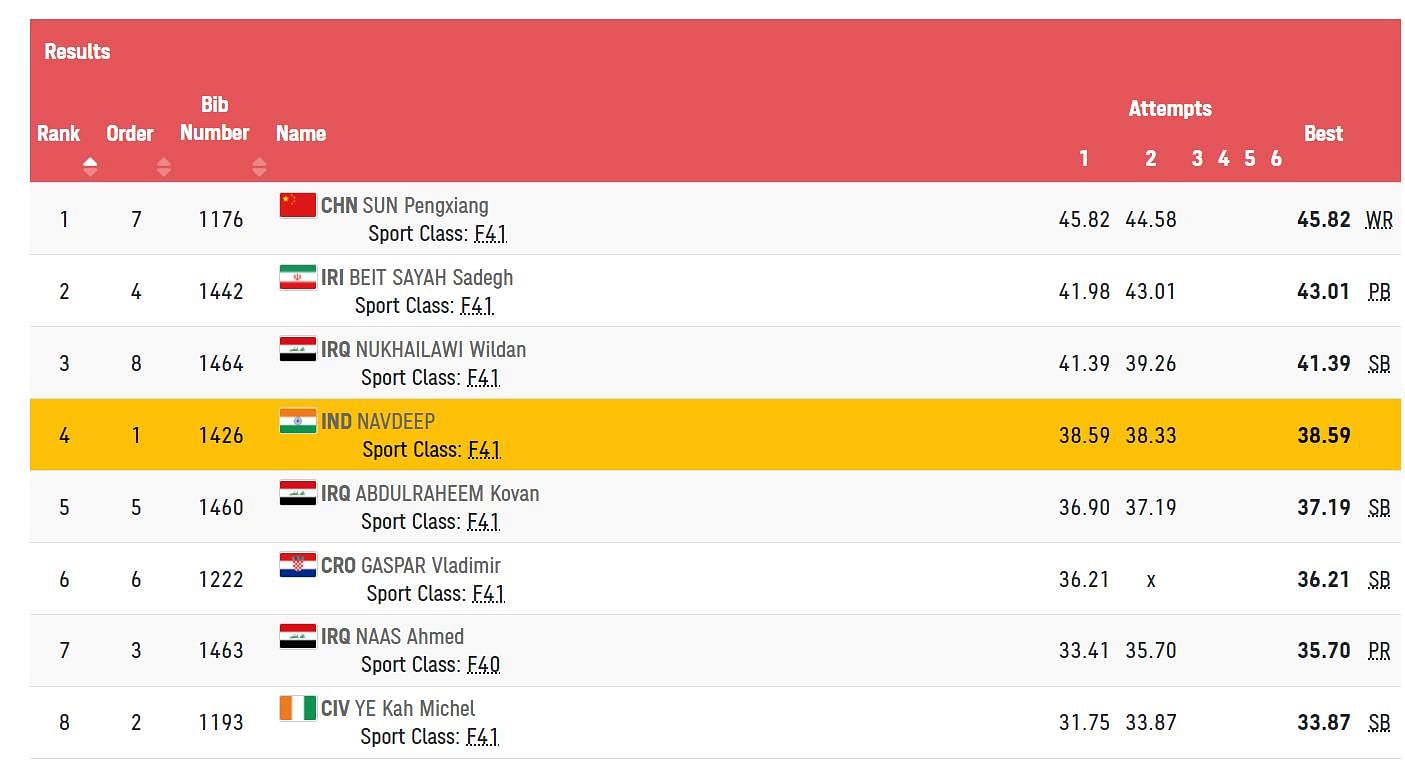The height and width of the screenshot is (783, 1405).
Task: Click the PB abbreviation next to 43.01
Action: click(1379, 292)
